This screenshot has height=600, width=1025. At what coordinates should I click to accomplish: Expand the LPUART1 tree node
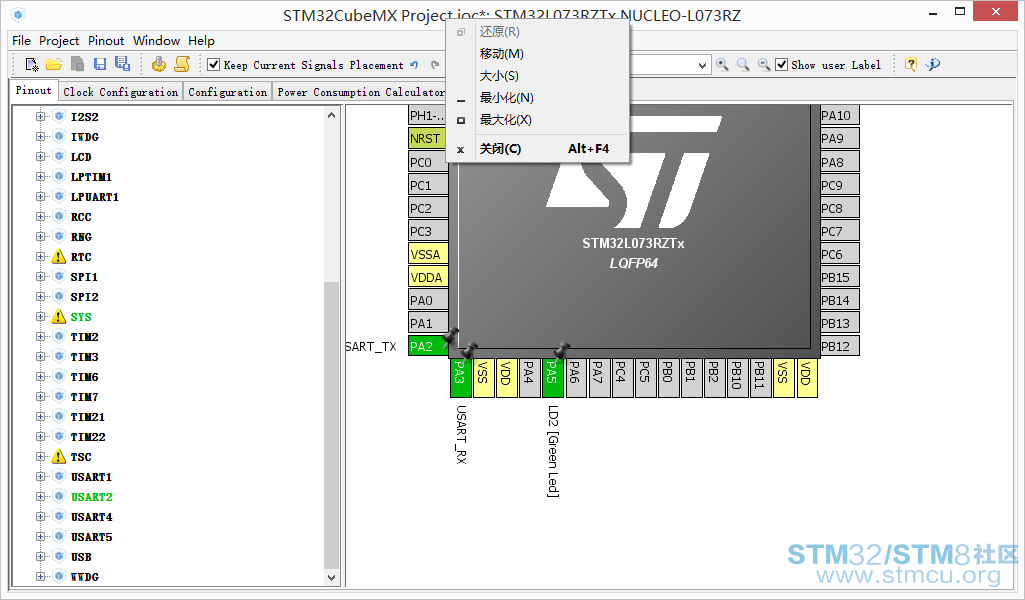(x=41, y=197)
